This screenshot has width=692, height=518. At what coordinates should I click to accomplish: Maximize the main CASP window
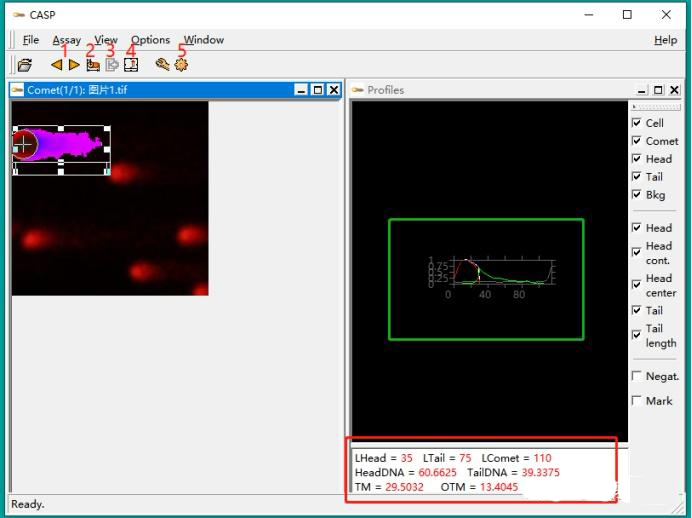coord(627,15)
